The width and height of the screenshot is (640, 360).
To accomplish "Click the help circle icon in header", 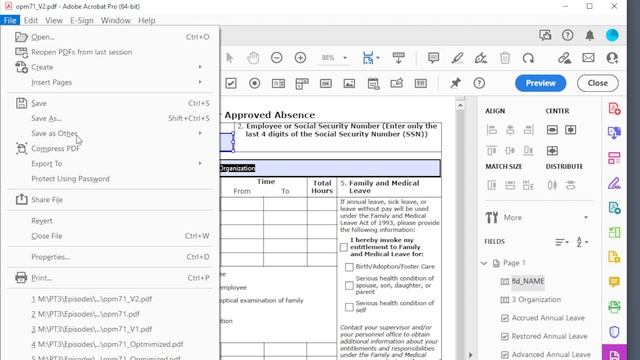I will (x=568, y=36).
